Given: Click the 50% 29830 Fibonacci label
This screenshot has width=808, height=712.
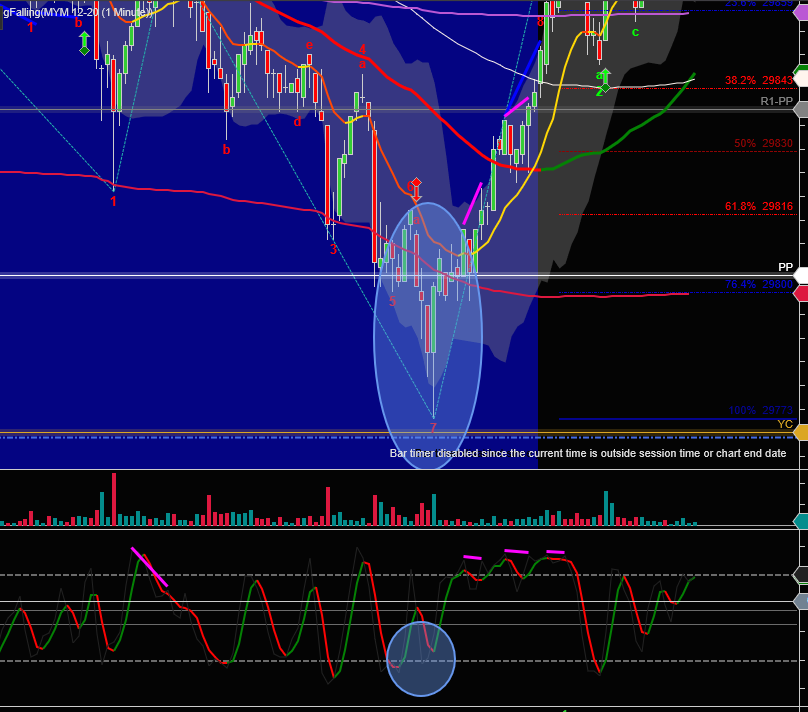Looking at the screenshot, I should (763, 143).
